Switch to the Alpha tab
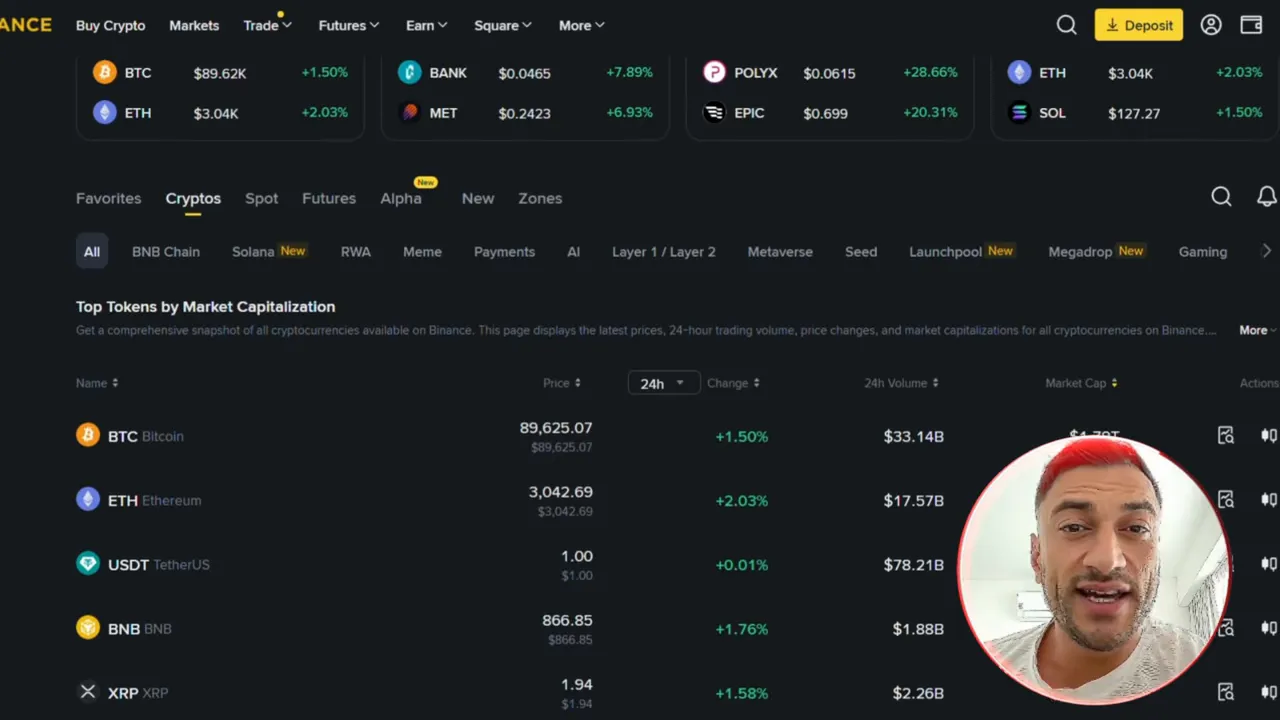 coord(401,198)
